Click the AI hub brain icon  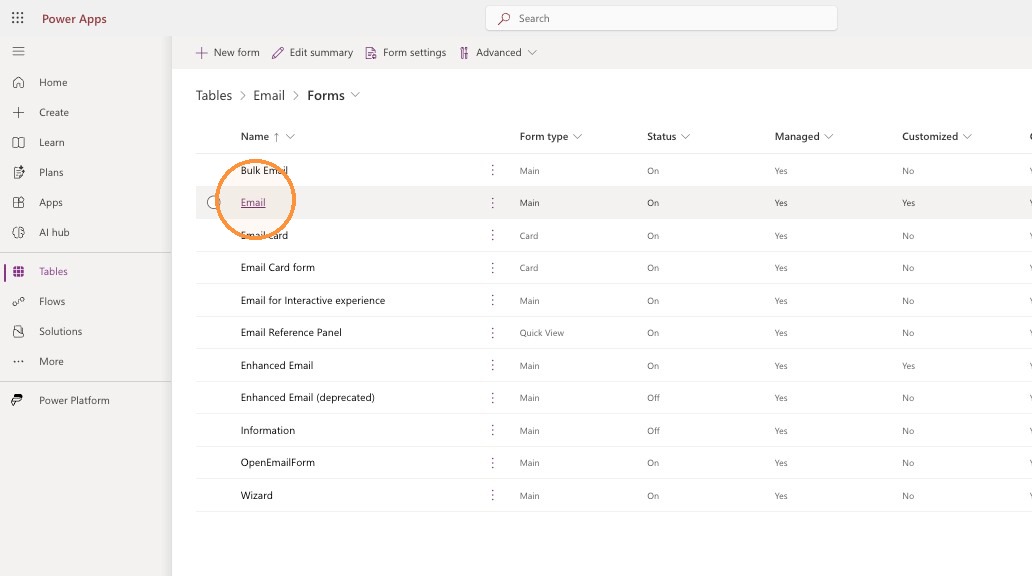[x=18, y=232]
